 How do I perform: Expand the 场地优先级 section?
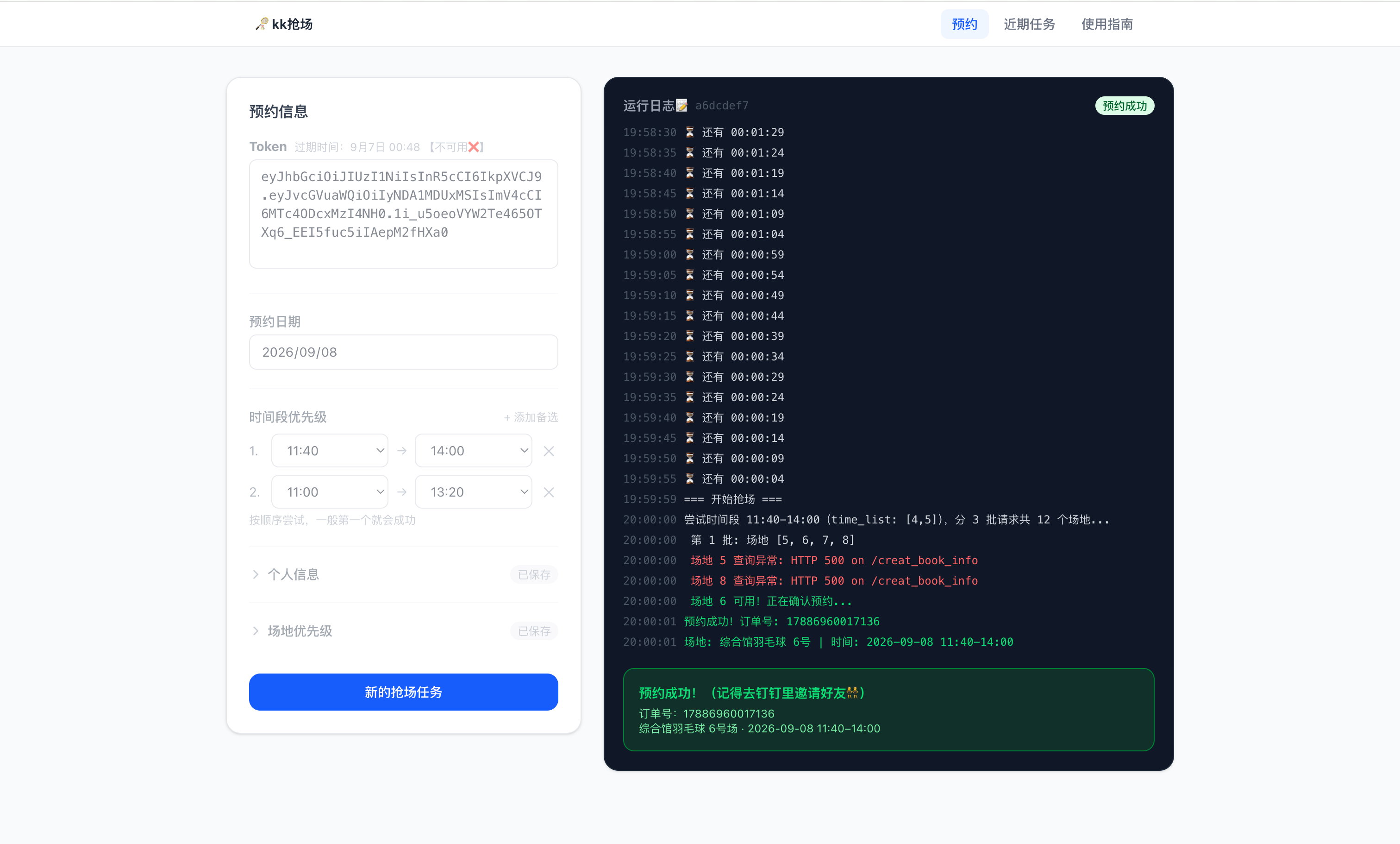[403, 631]
